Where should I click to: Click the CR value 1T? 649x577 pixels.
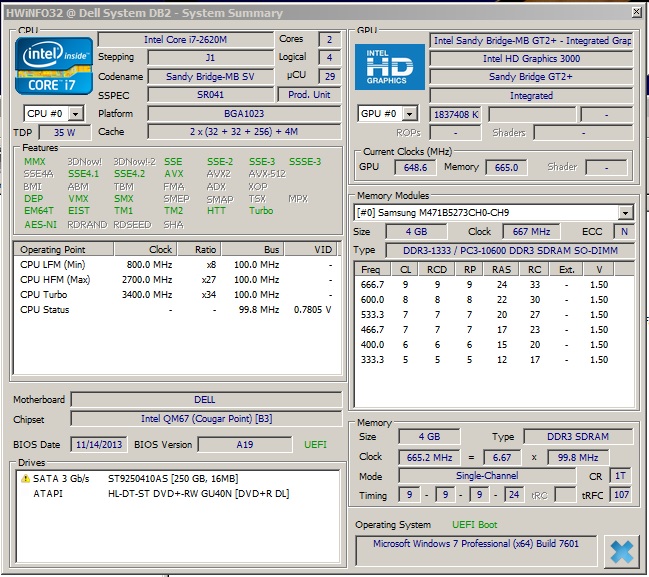(620, 476)
